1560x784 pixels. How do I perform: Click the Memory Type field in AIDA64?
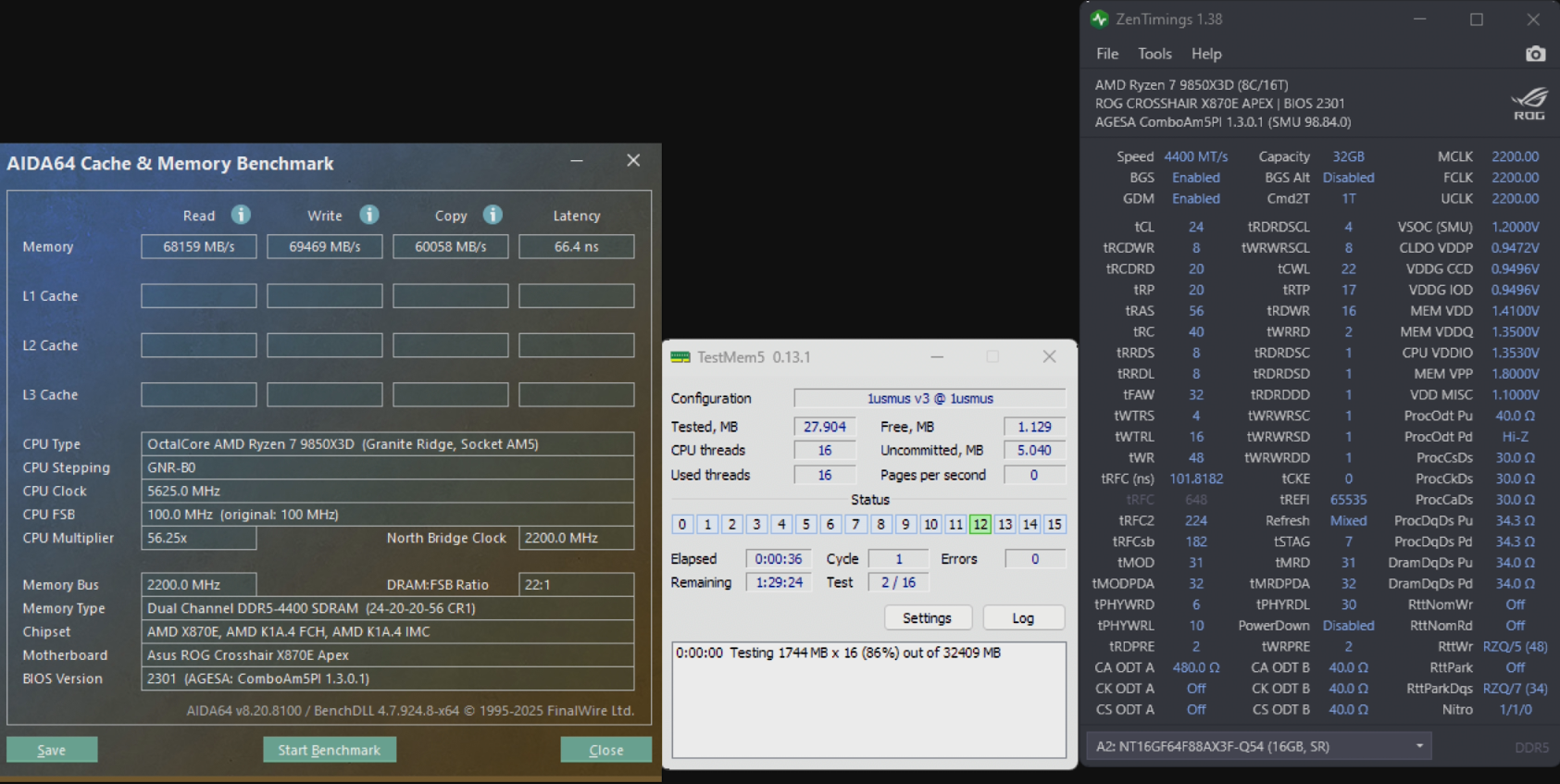[x=388, y=608]
